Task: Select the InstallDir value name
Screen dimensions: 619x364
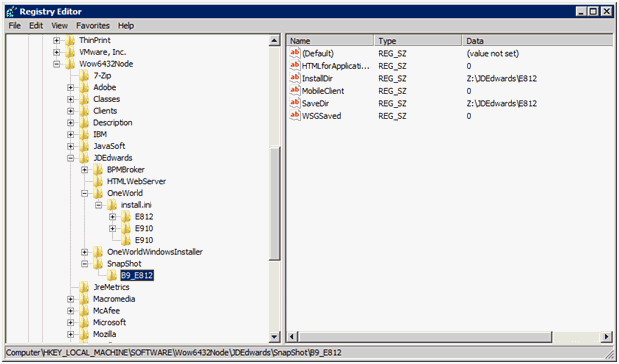Action: tap(317, 78)
